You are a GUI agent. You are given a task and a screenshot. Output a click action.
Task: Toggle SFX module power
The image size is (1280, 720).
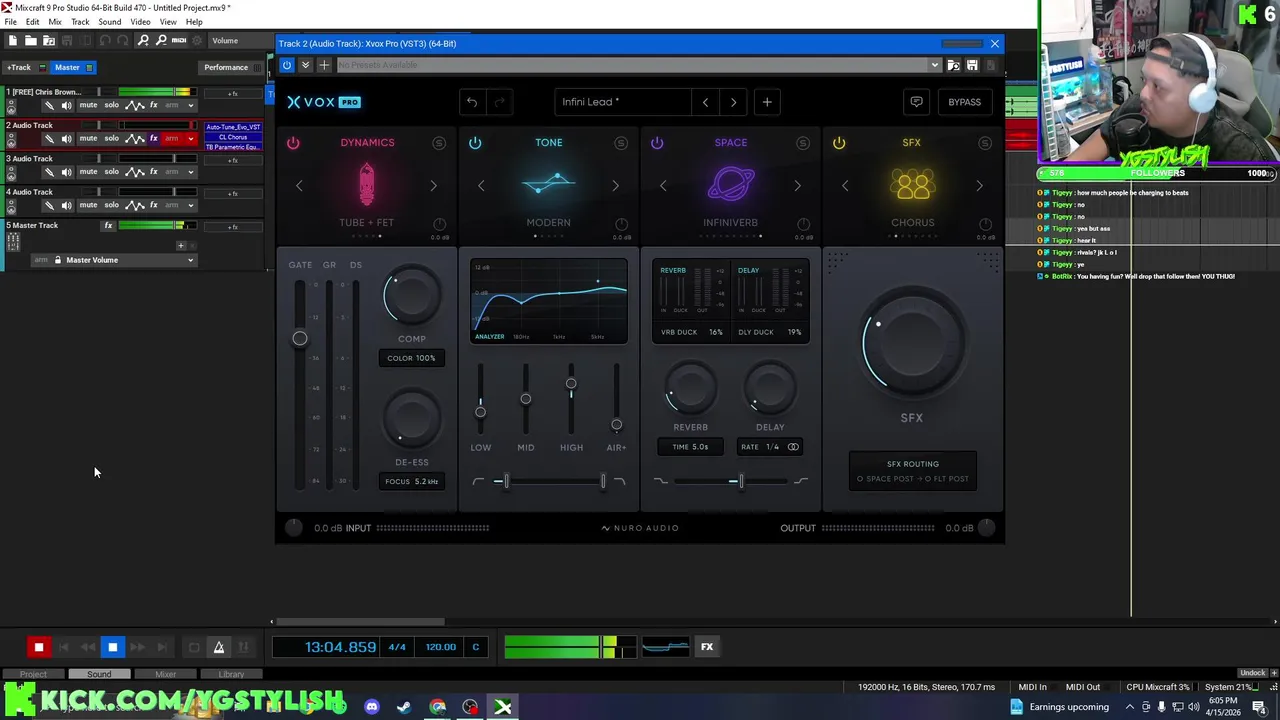pos(839,143)
